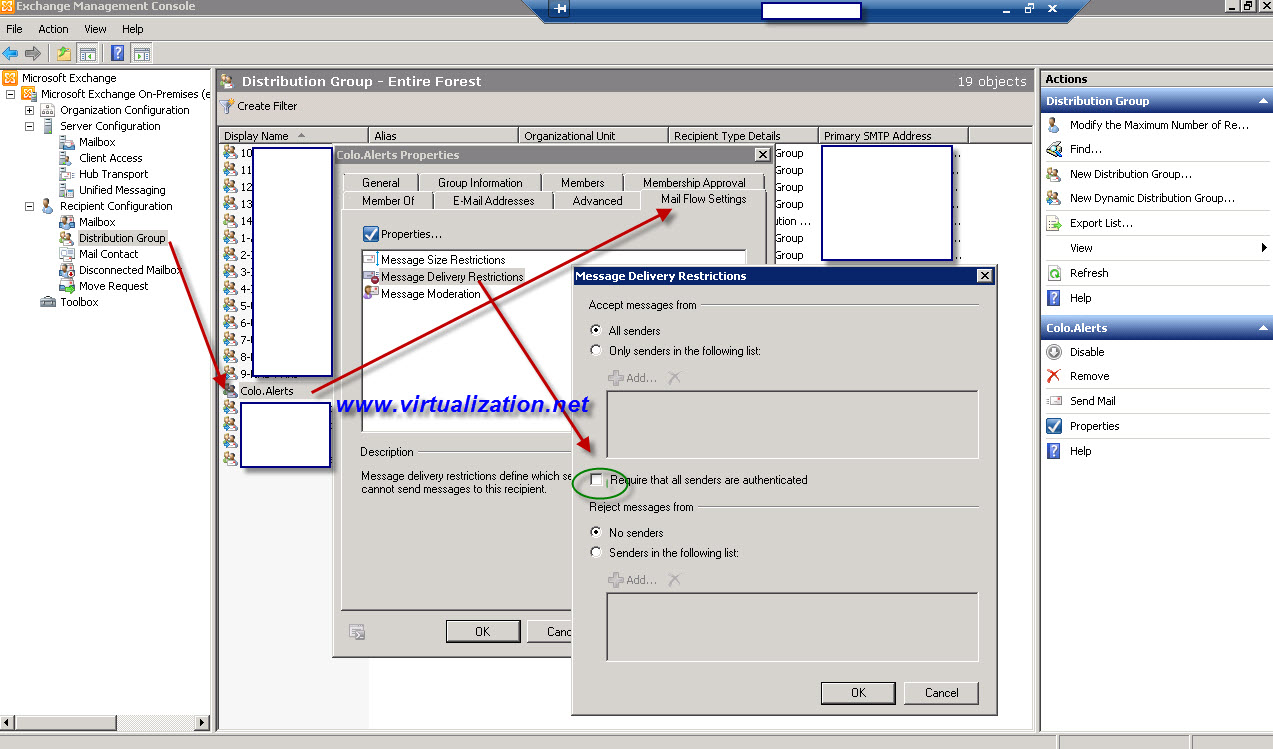Open the View submenu in Actions pane
The width and height of the screenshot is (1273, 749).
pyautogui.click(x=1080, y=247)
